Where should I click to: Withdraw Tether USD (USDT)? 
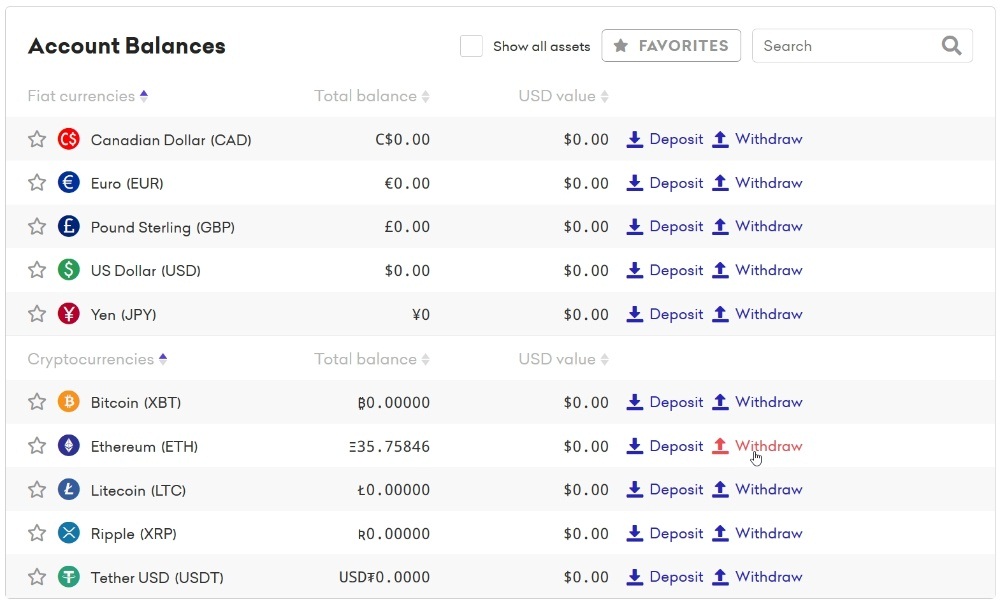coord(757,577)
